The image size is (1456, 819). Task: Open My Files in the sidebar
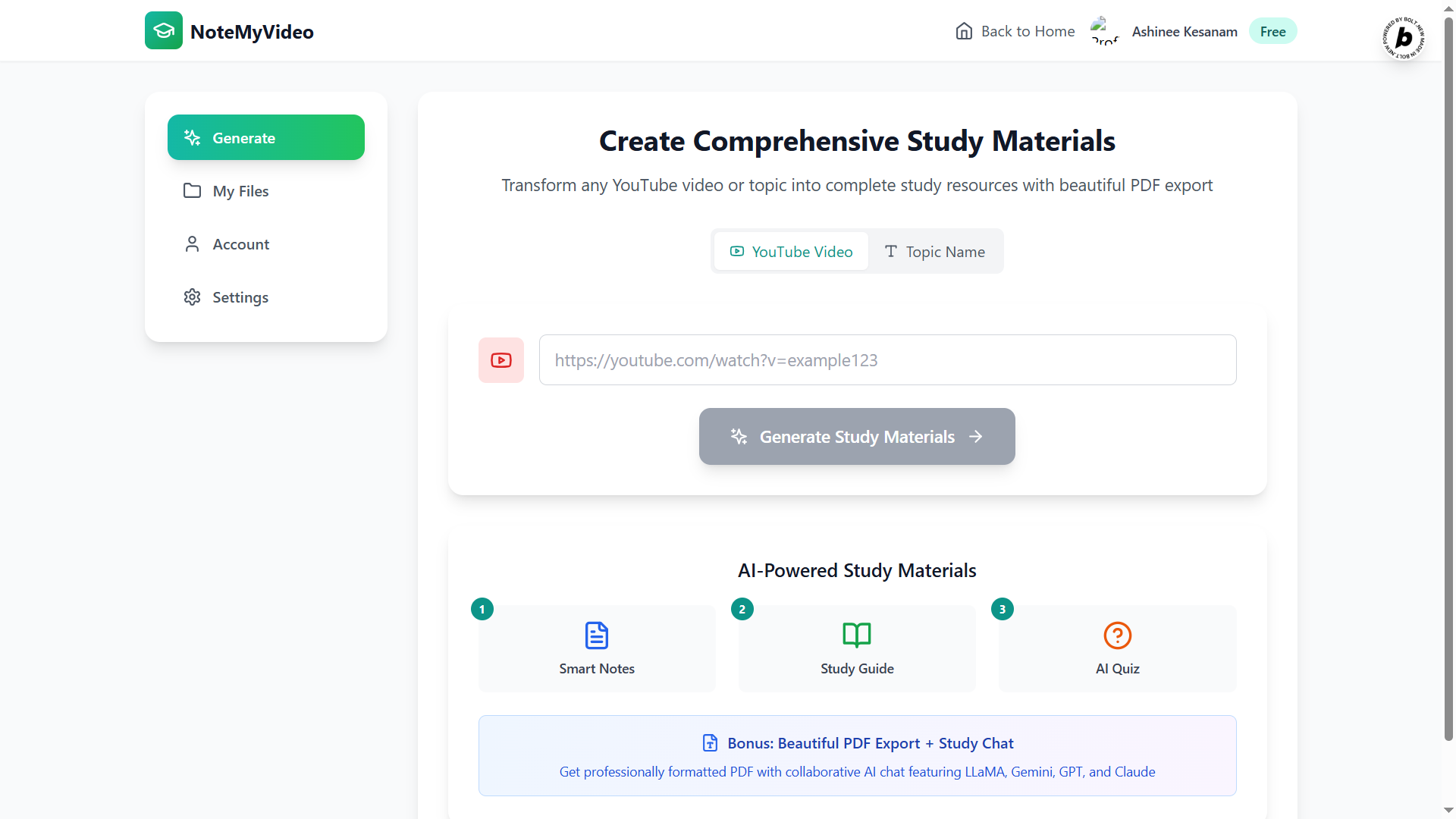pos(240,191)
